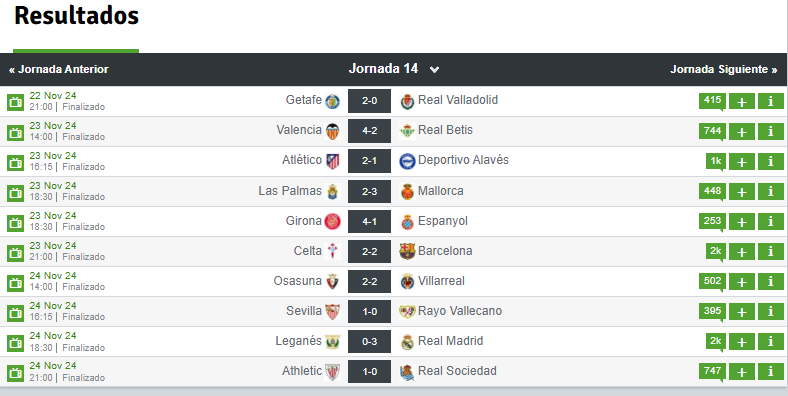Click the Real Madrid club crest
This screenshot has width=788, height=396.
tap(407, 342)
